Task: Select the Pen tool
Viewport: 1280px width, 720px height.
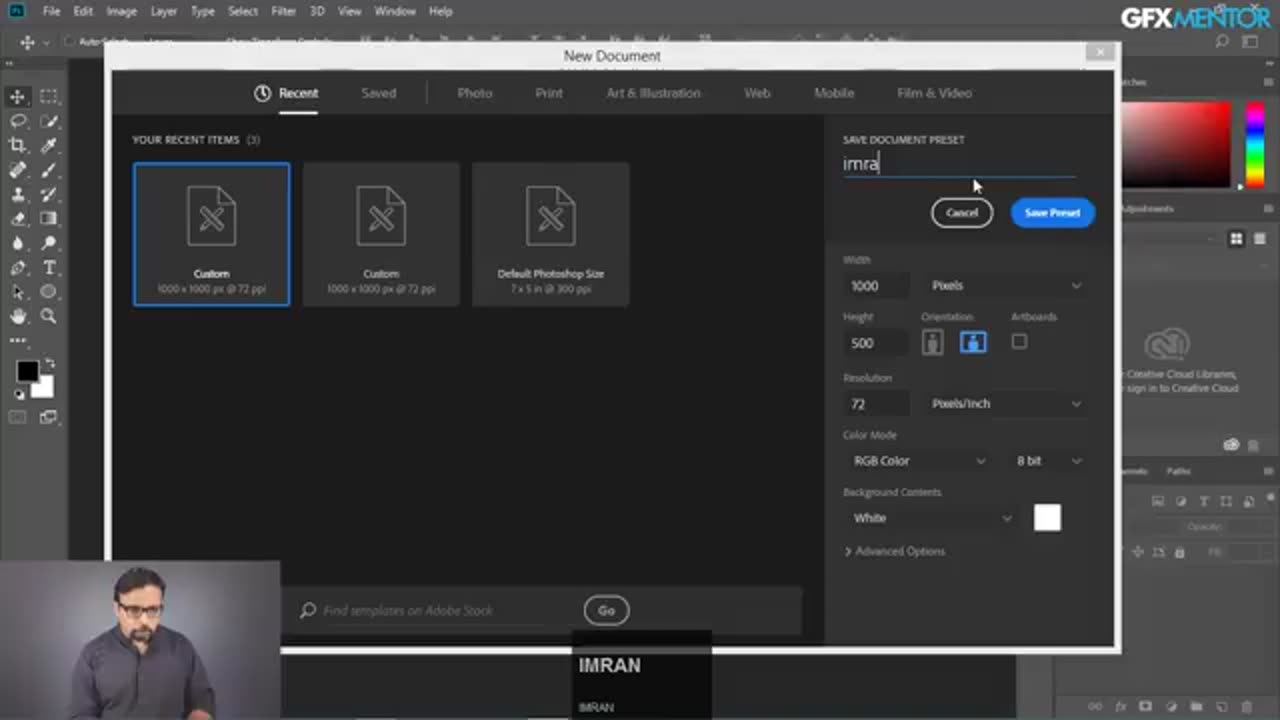Action: click(18, 268)
